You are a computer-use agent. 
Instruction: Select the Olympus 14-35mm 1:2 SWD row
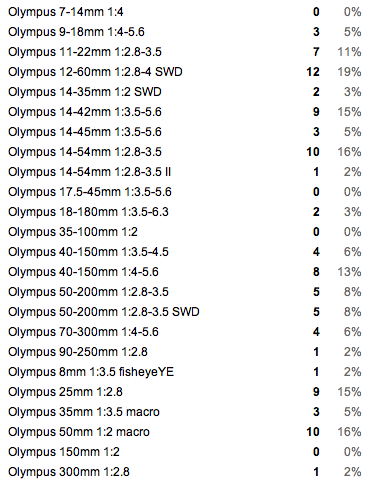click(185, 92)
